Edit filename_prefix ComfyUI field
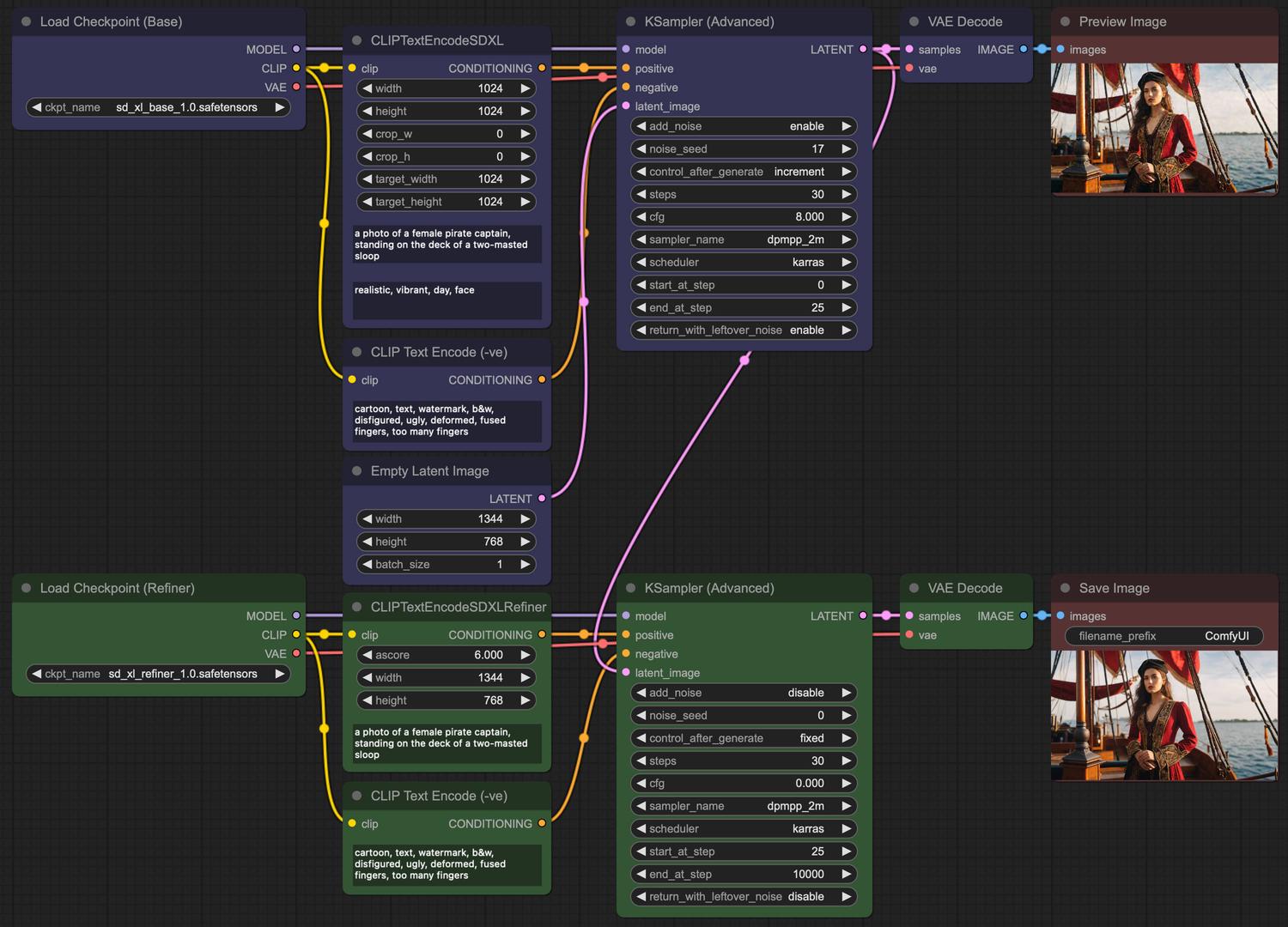This screenshot has width=1288, height=927. tap(1164, 636)
